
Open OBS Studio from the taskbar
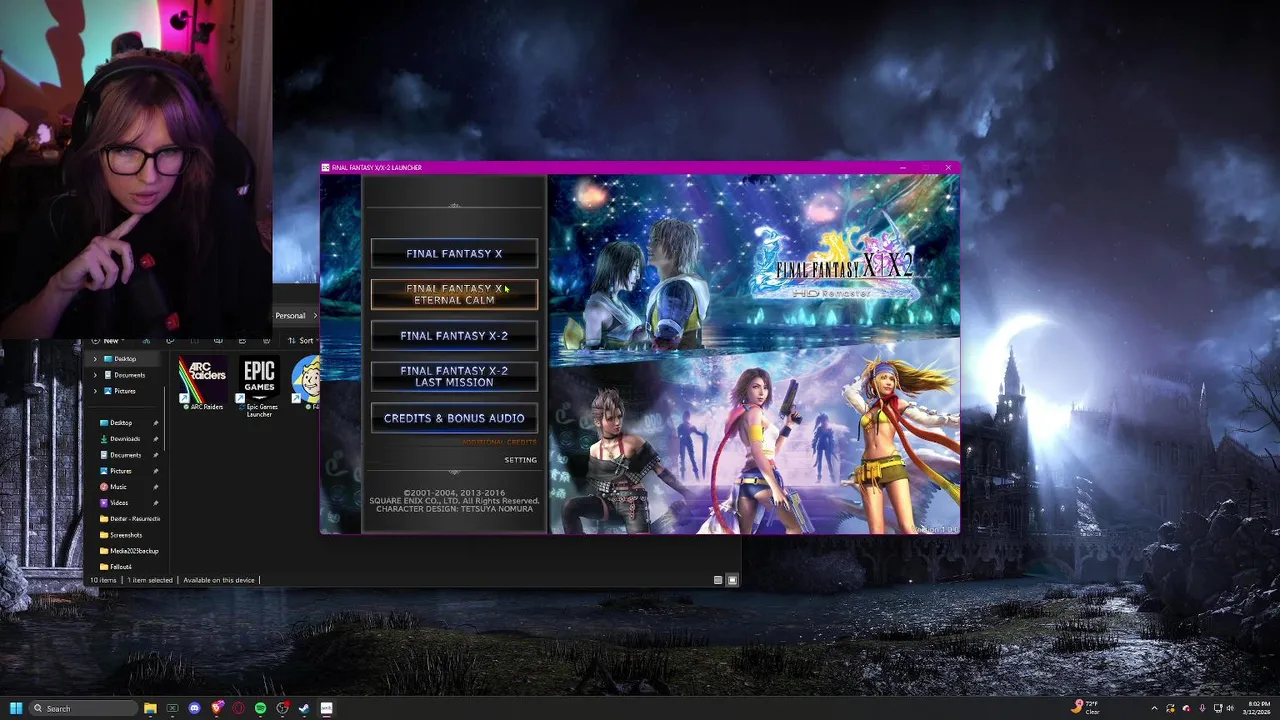(x=282, y=708)
